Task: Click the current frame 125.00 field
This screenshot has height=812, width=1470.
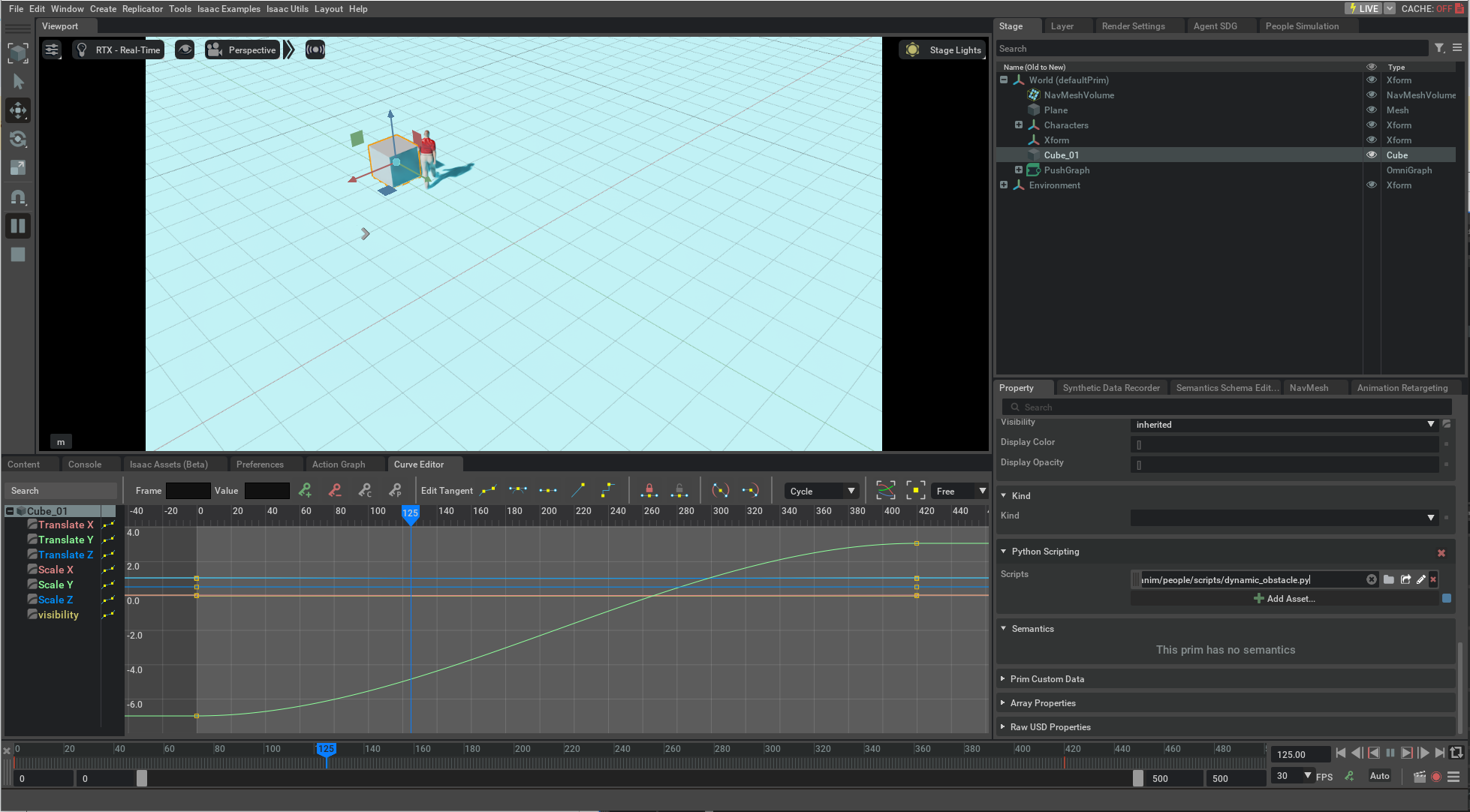Action: point(1300,754)
